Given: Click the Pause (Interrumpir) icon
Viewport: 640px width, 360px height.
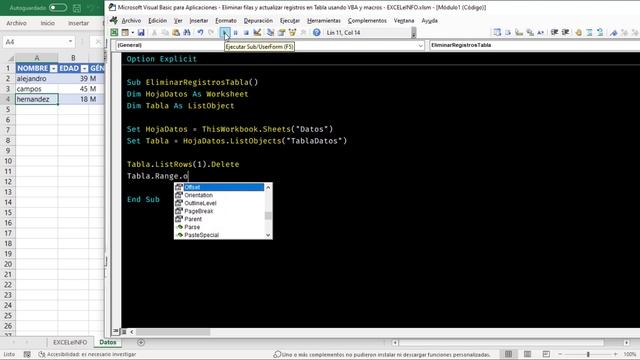Looking at the screenshot, I should point(236,33).
